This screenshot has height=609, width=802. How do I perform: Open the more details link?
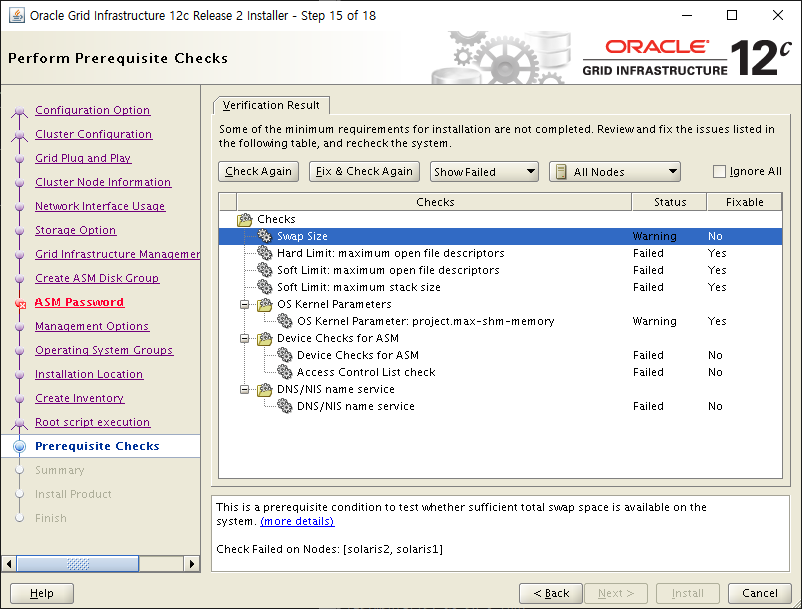(297, 521)
